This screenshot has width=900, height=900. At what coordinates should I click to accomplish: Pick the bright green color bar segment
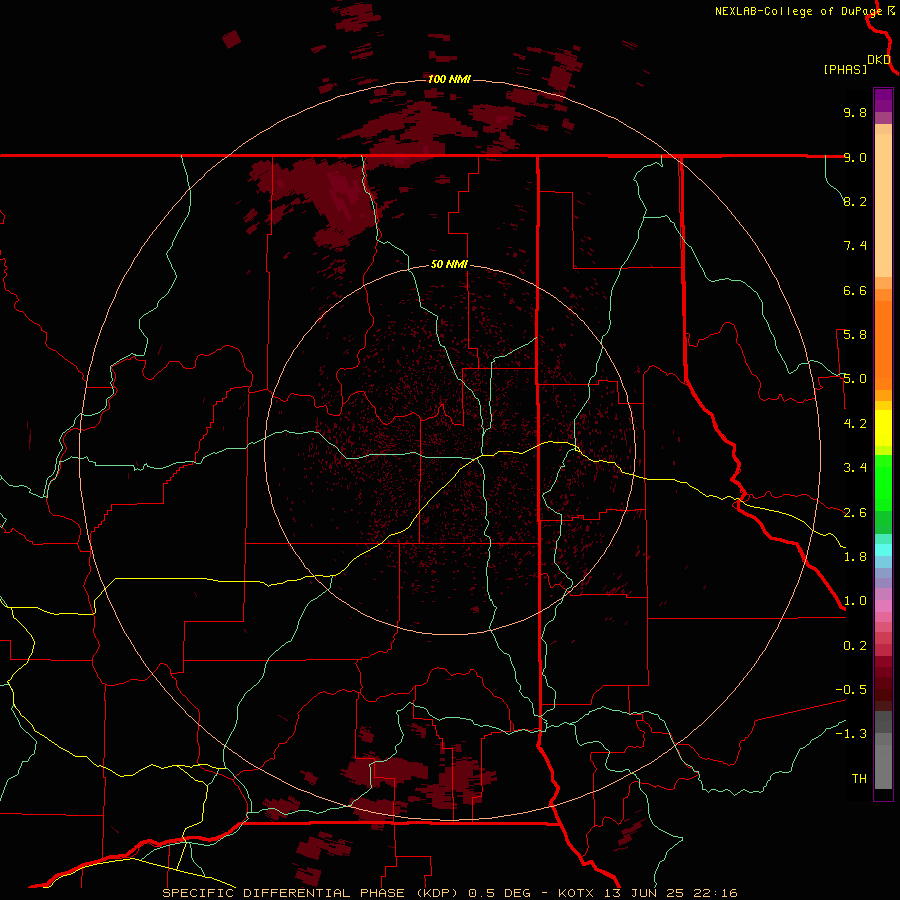pos(883,482)
